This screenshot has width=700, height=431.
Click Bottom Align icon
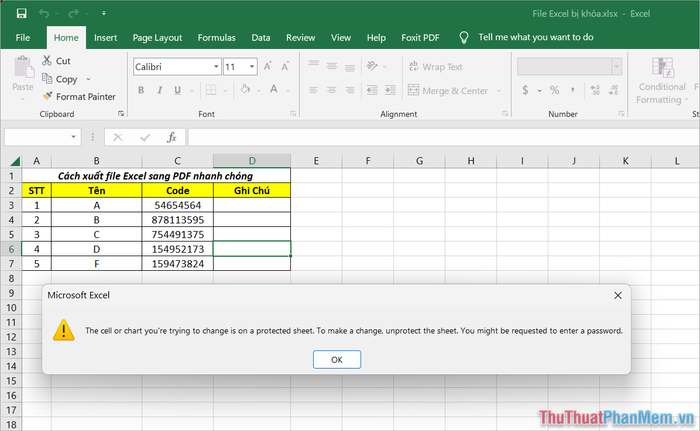pyautogui.click(x=350, y=67)
